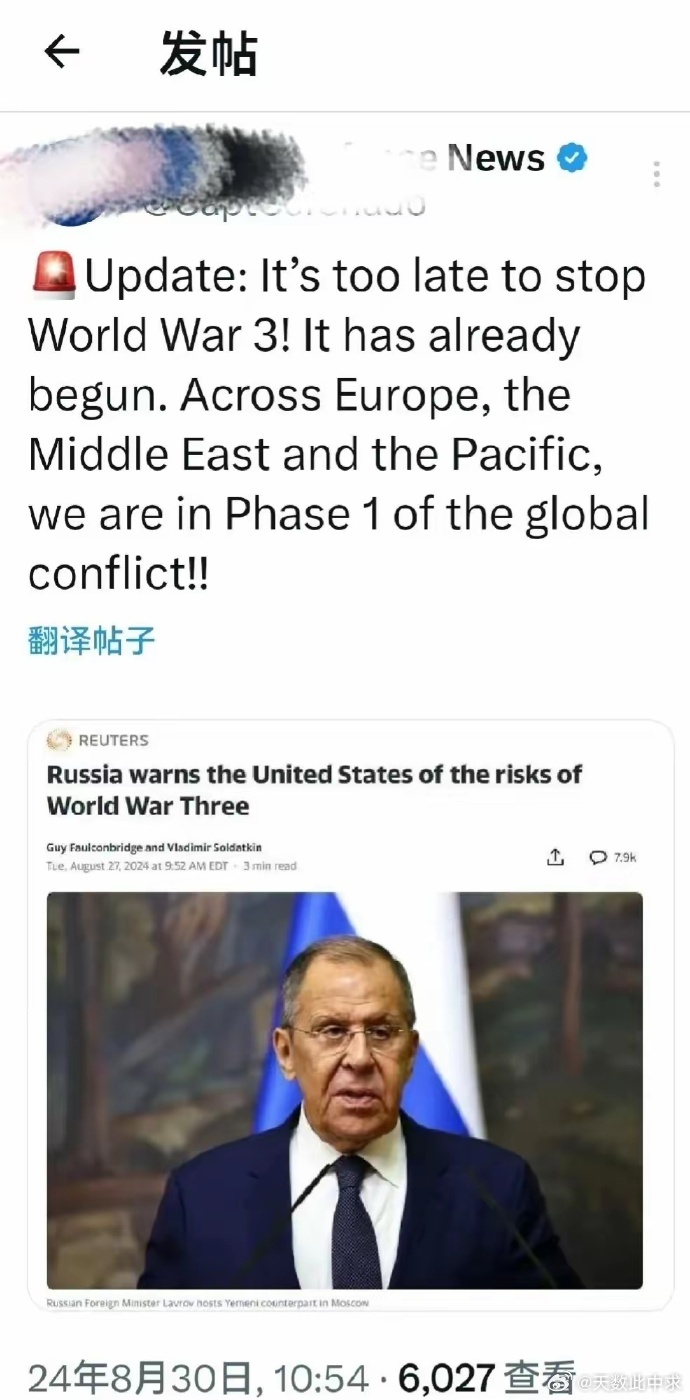
Task: Open the three-dot more options menu
Action: click(656, 174)
